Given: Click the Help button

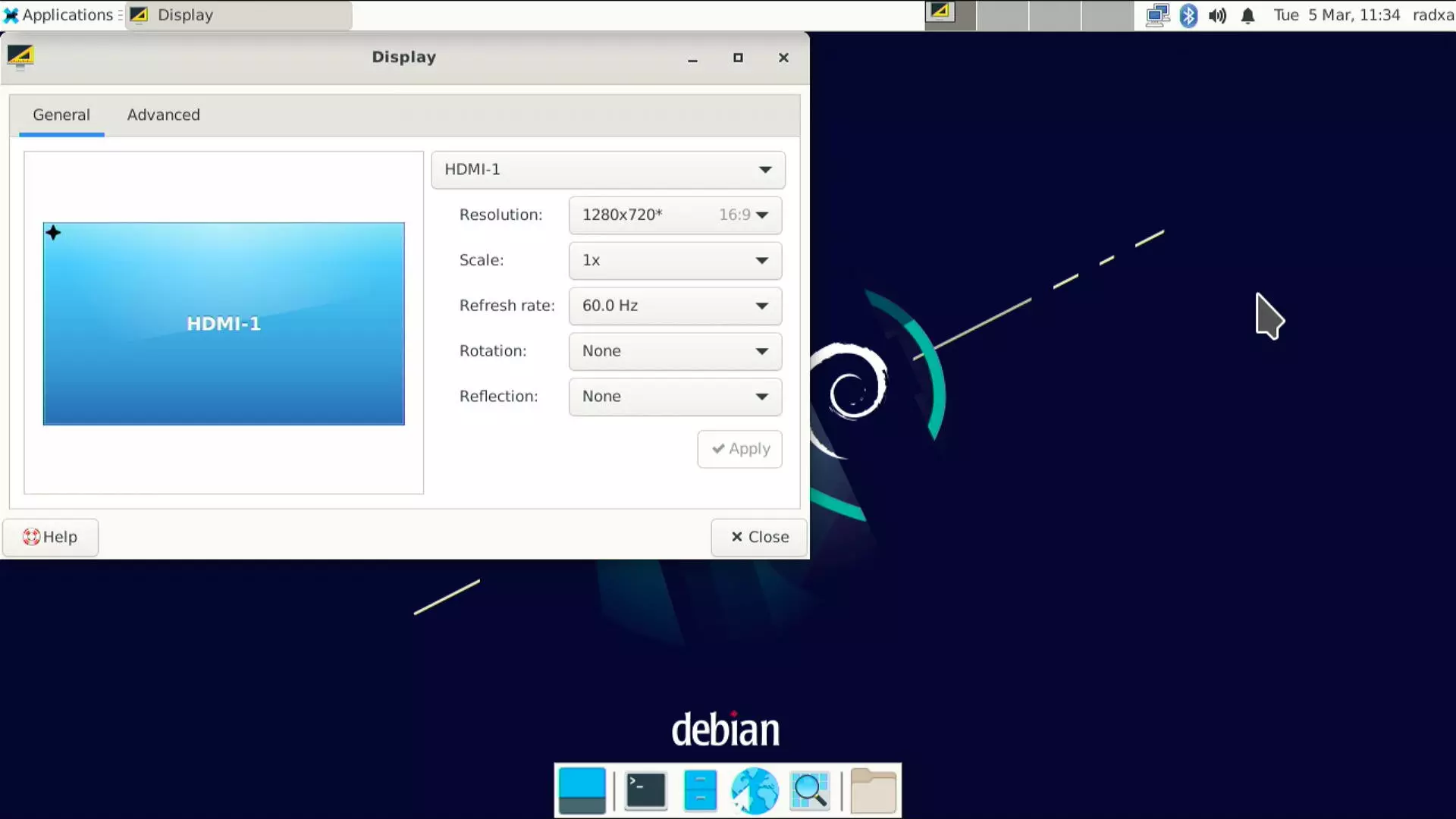Looking at the screenshot, I should coord(50,538).
